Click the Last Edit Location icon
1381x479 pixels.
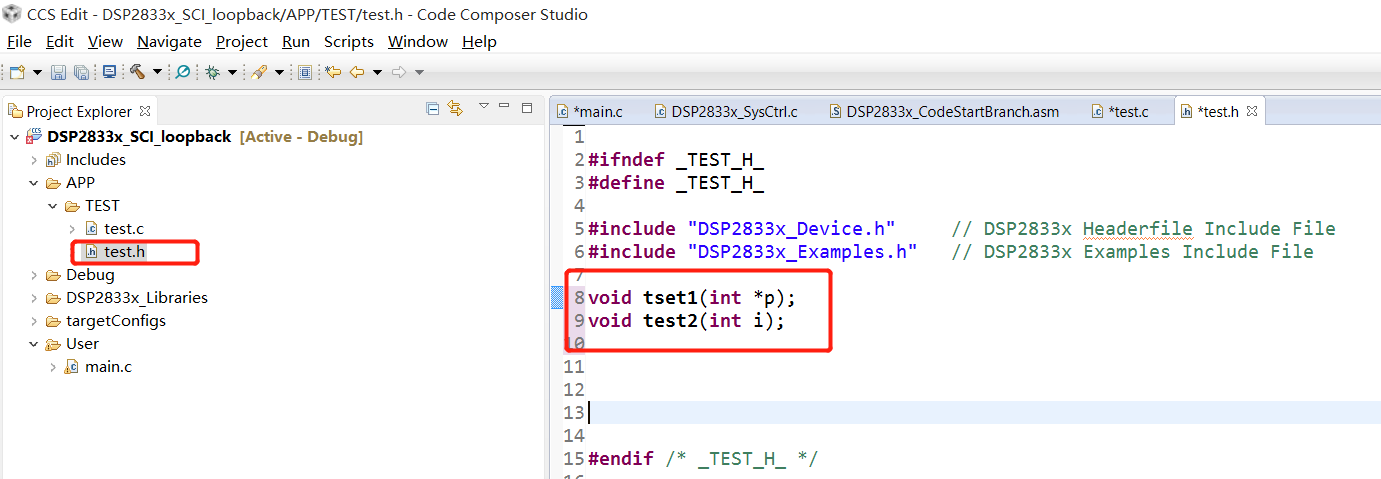point(333,72)
